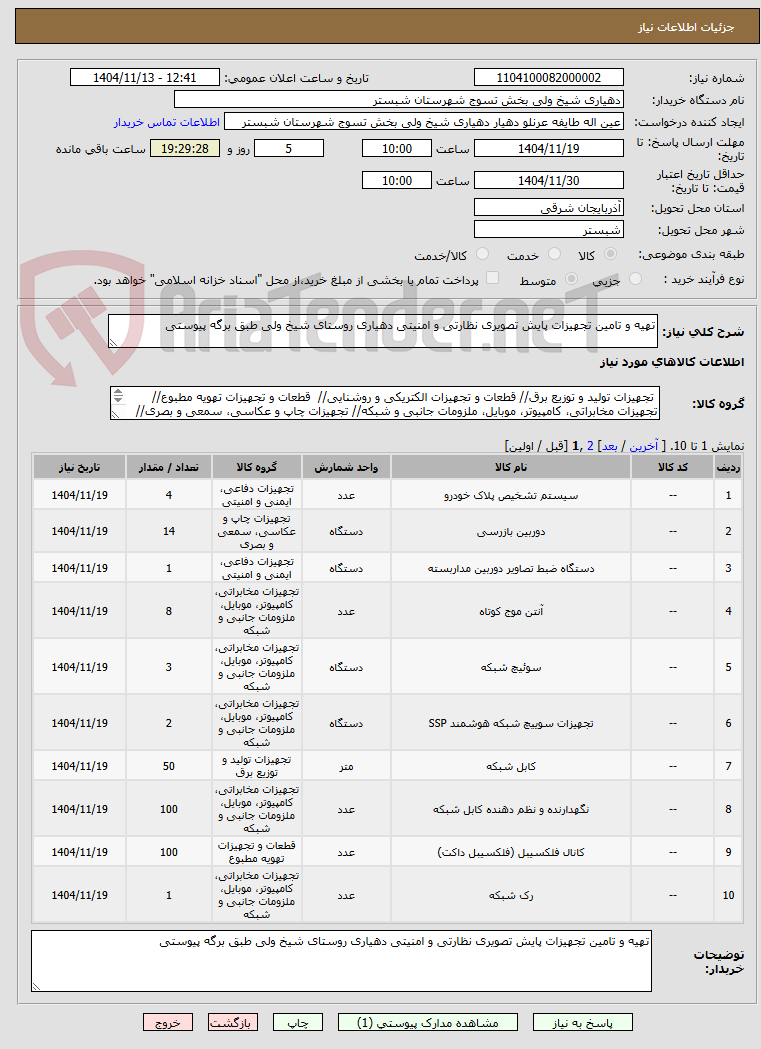Image resolution: width=761 pixels, height=1049 pixels.
Task: Click the چاپ print button
Action: (x=298, y=1023)
